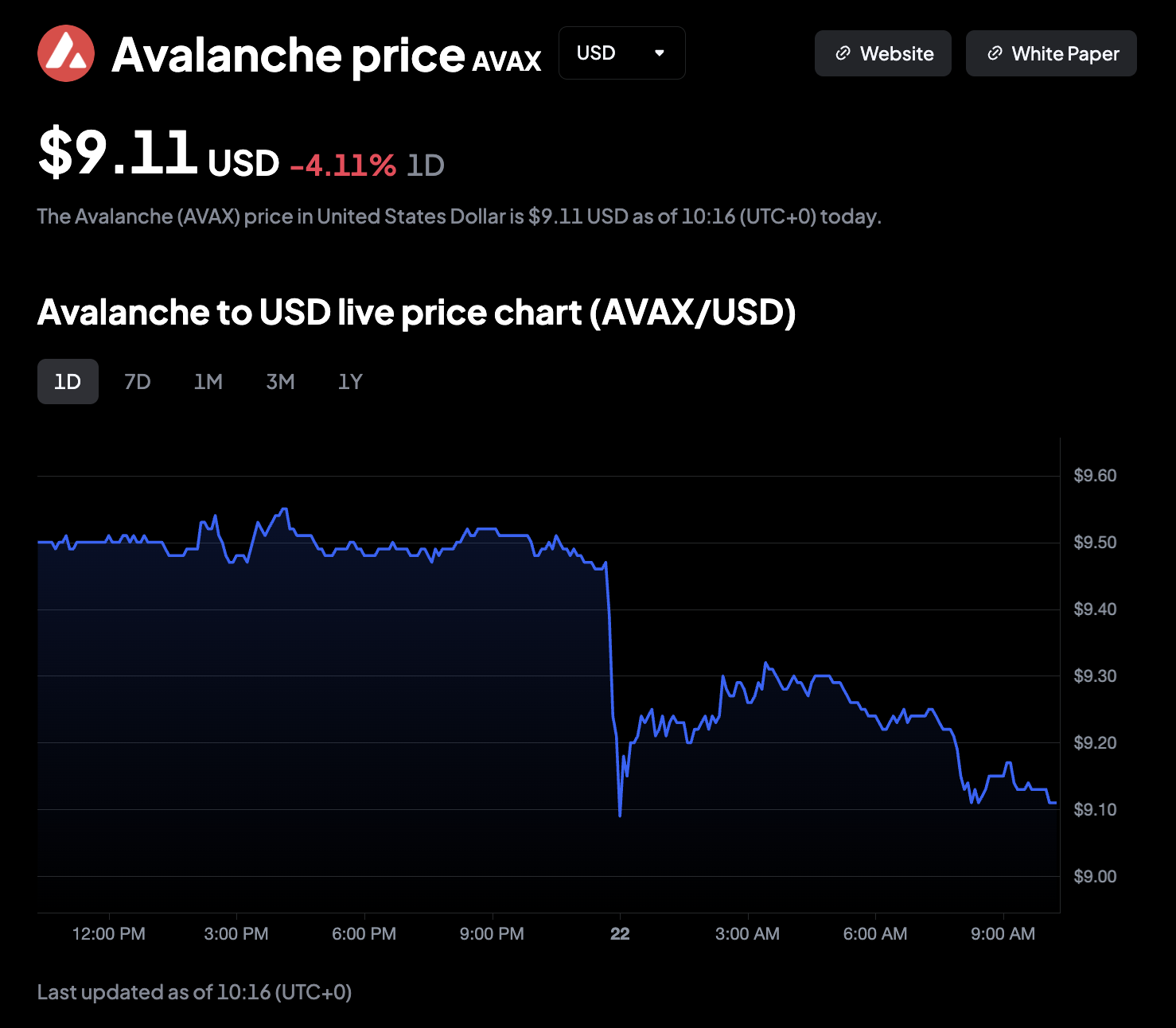This screenshot has width=1176, height=1028.
Task: Select the 1D chart range tab
Action: pyautogui.click(x=68, y=382)
